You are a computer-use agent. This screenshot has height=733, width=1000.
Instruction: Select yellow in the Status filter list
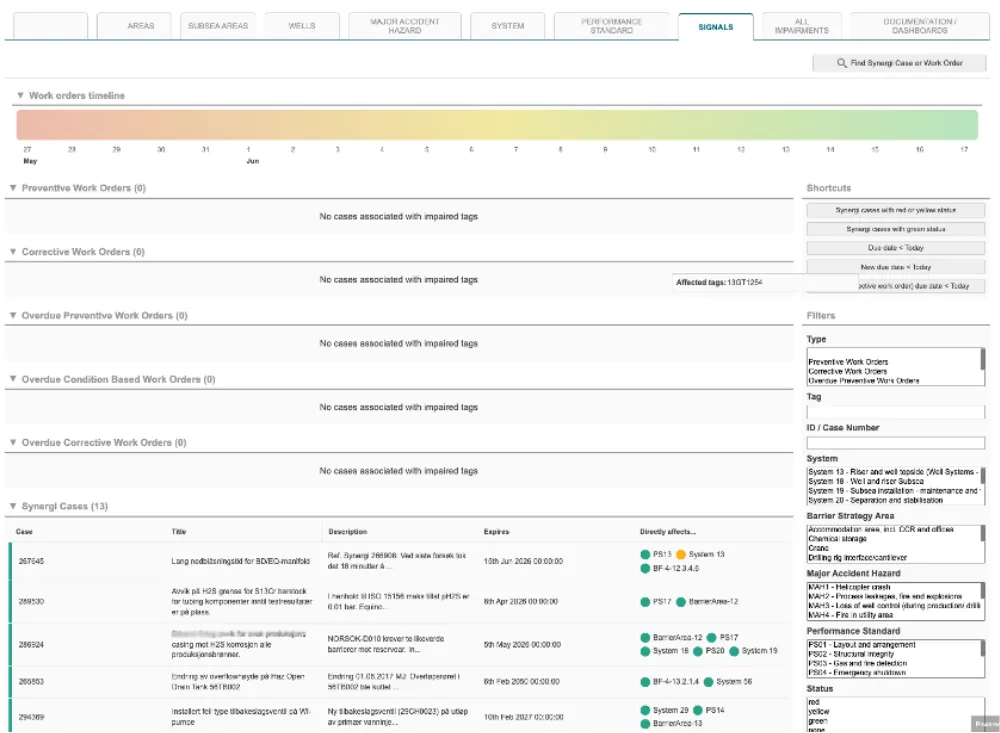pyautogui.click(x=819, y=711)
